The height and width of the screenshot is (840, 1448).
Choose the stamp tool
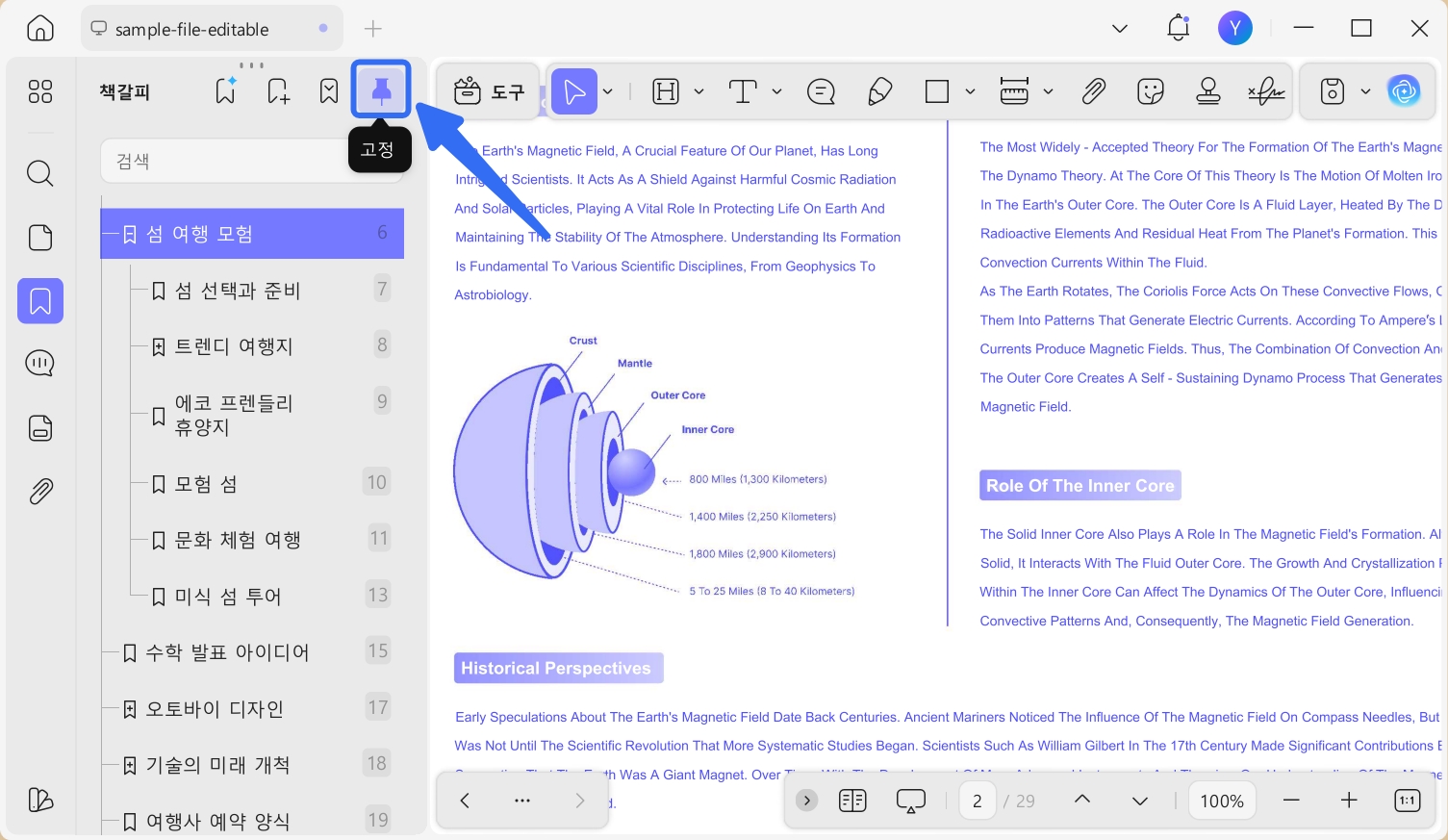(1208, 91)
